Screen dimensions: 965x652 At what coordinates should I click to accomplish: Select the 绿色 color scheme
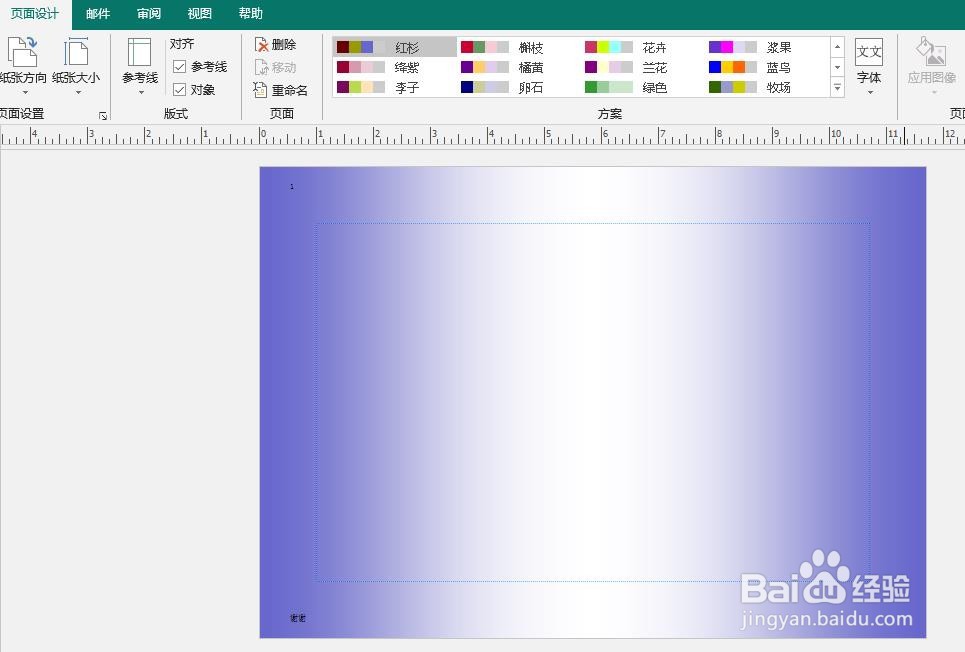coord(643,87)
